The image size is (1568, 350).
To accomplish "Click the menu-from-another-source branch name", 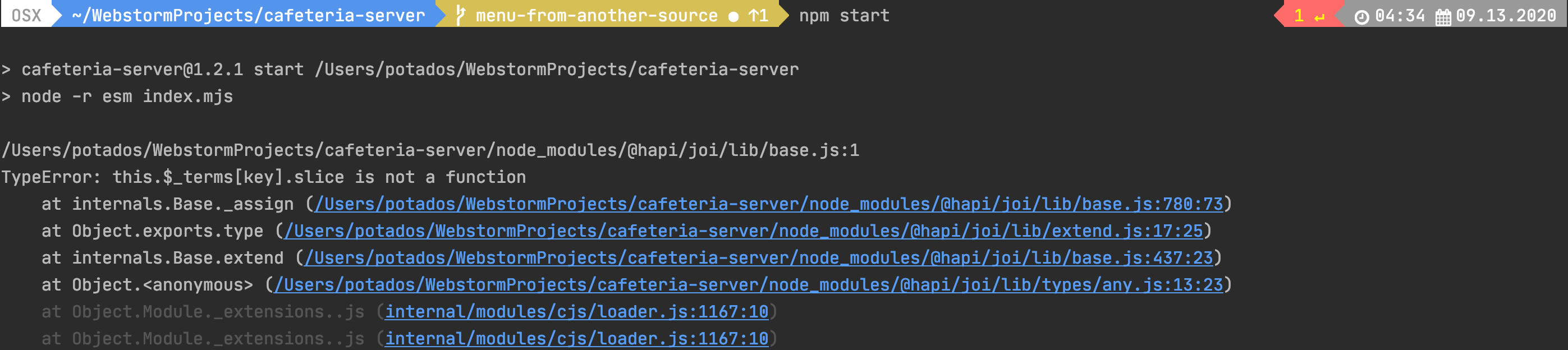I will coord(596,15).
